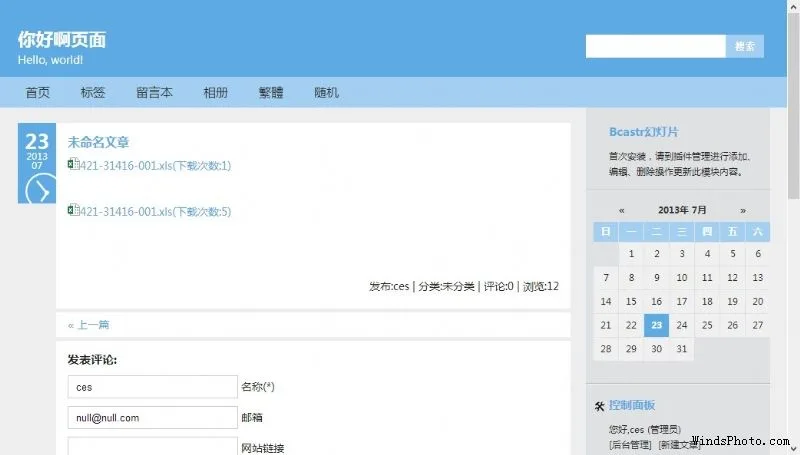
Task: Click calendar date 10
Action: click(x=682, y=277)
